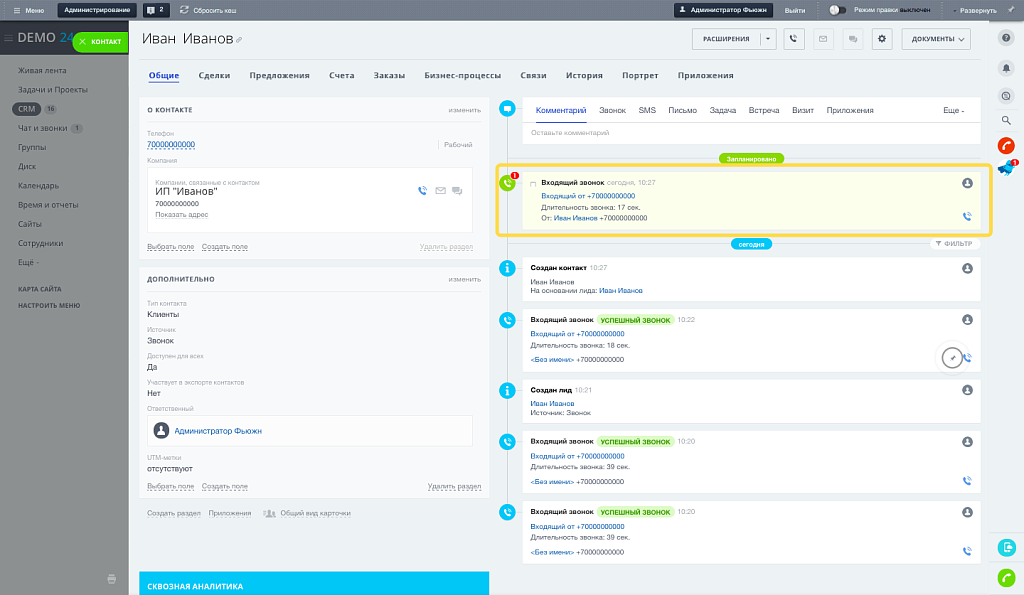The height and width of the screenshot is (595, 1024).
Task: Click Выйти to log out
Action: pyautogui.click(x=795, y=10)
